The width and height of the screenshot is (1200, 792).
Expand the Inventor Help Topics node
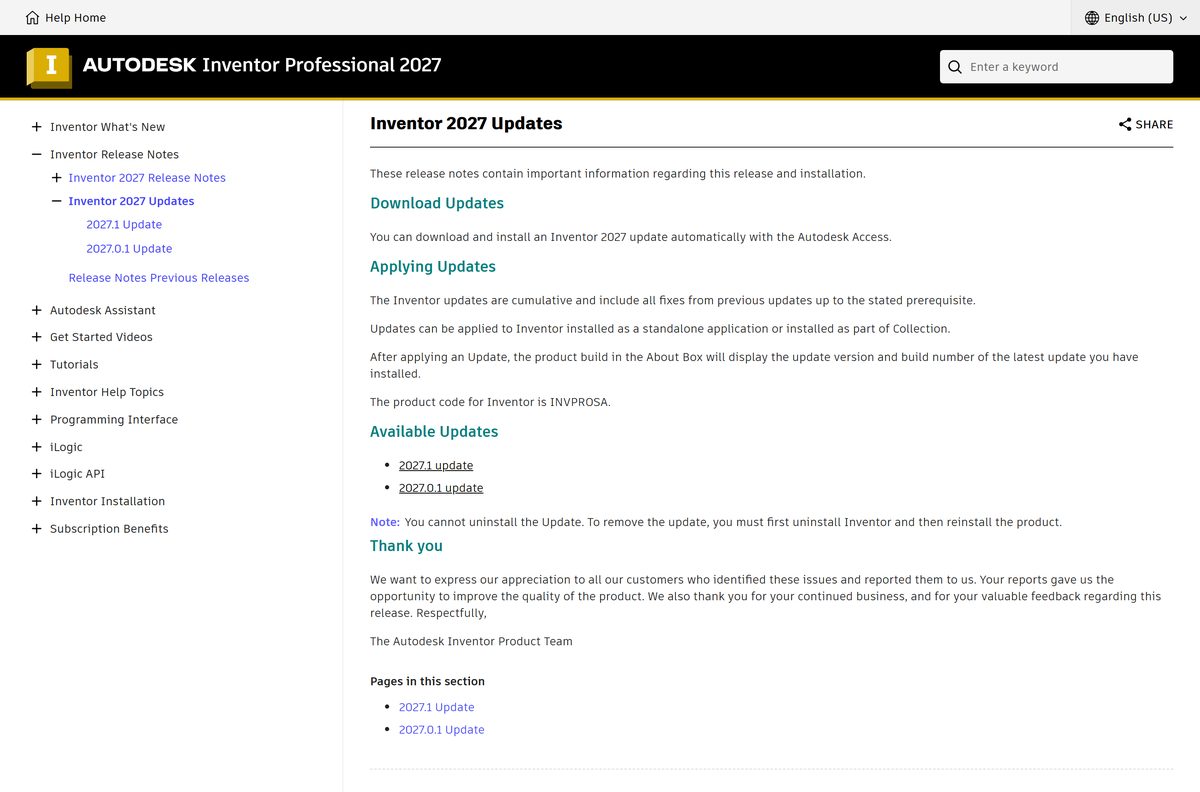(37, 392)
